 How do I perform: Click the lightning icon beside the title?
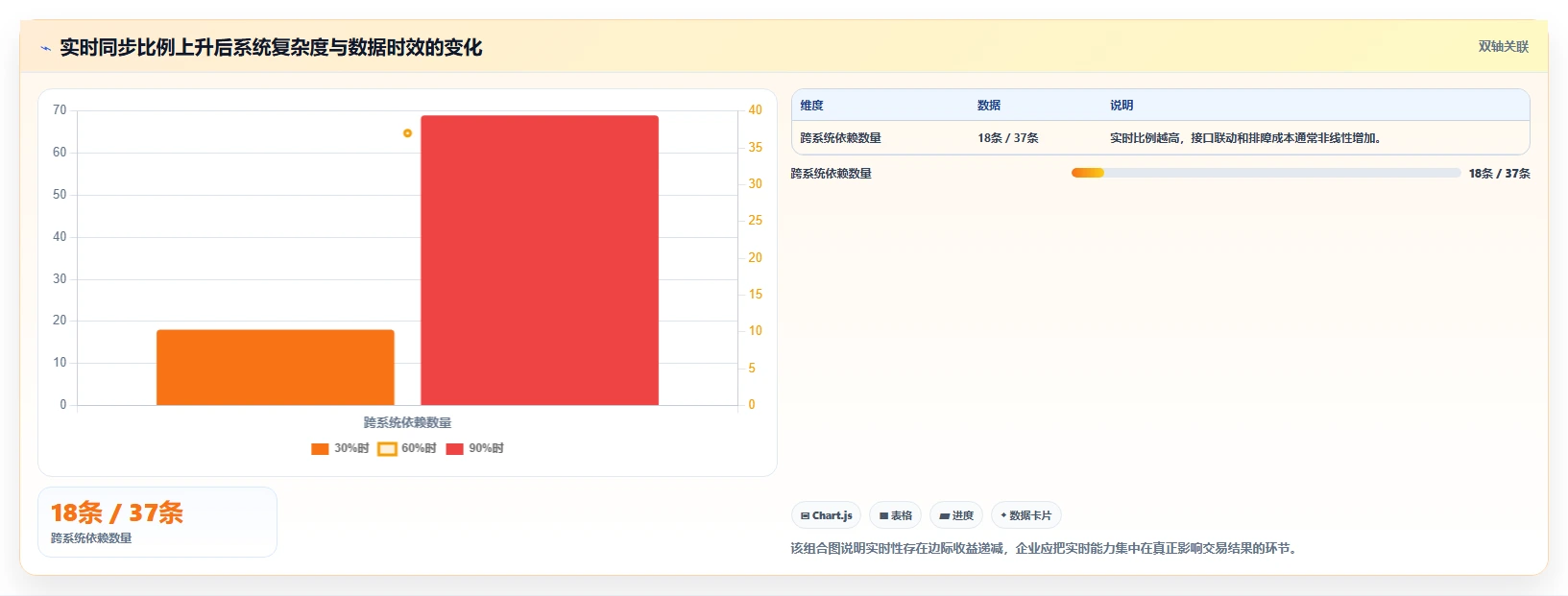pyautogui.click(x=45, y=48)
